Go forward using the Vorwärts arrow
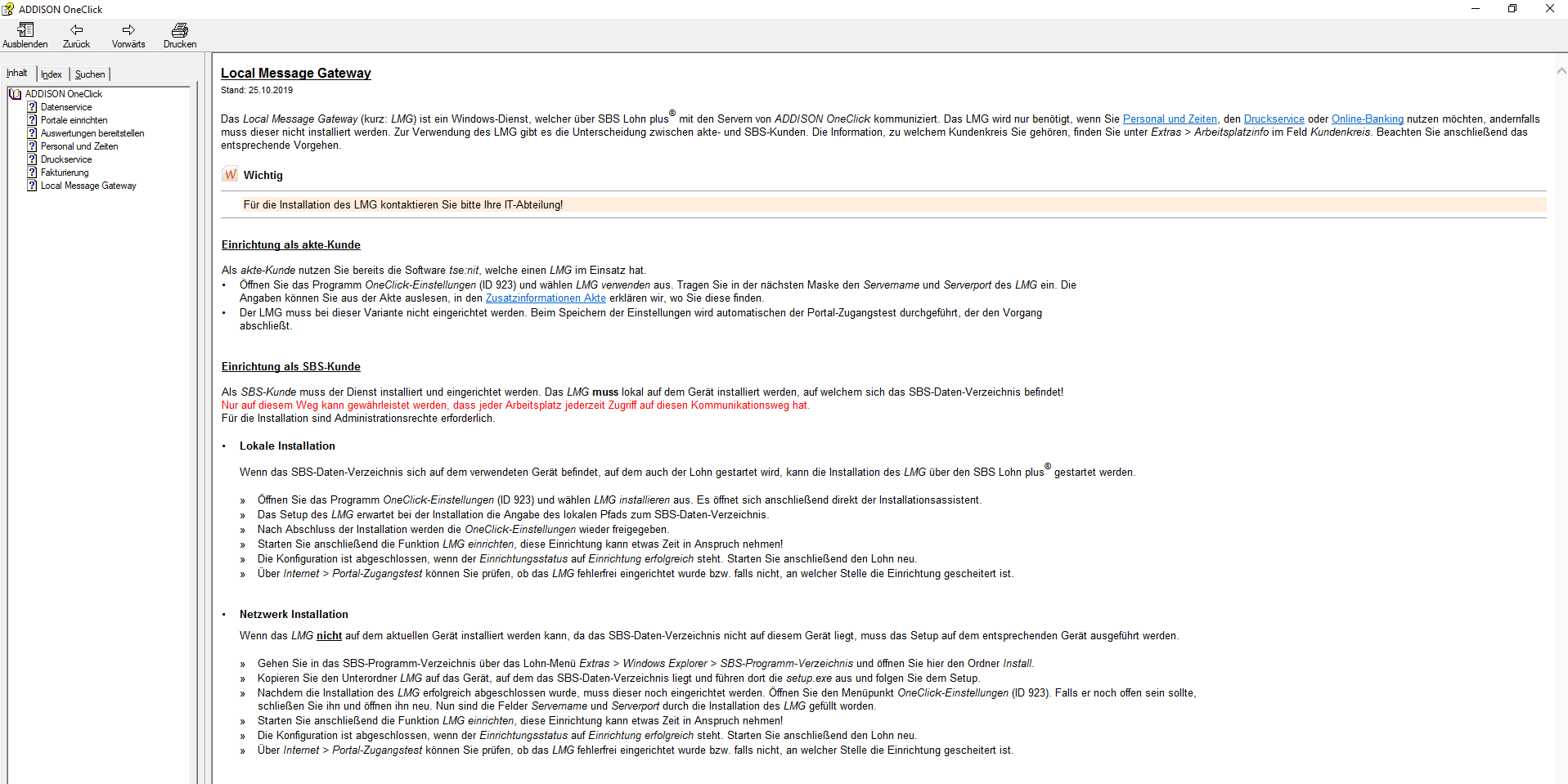This screenshot has height=784, width=1568. click(x=128, y=36)
